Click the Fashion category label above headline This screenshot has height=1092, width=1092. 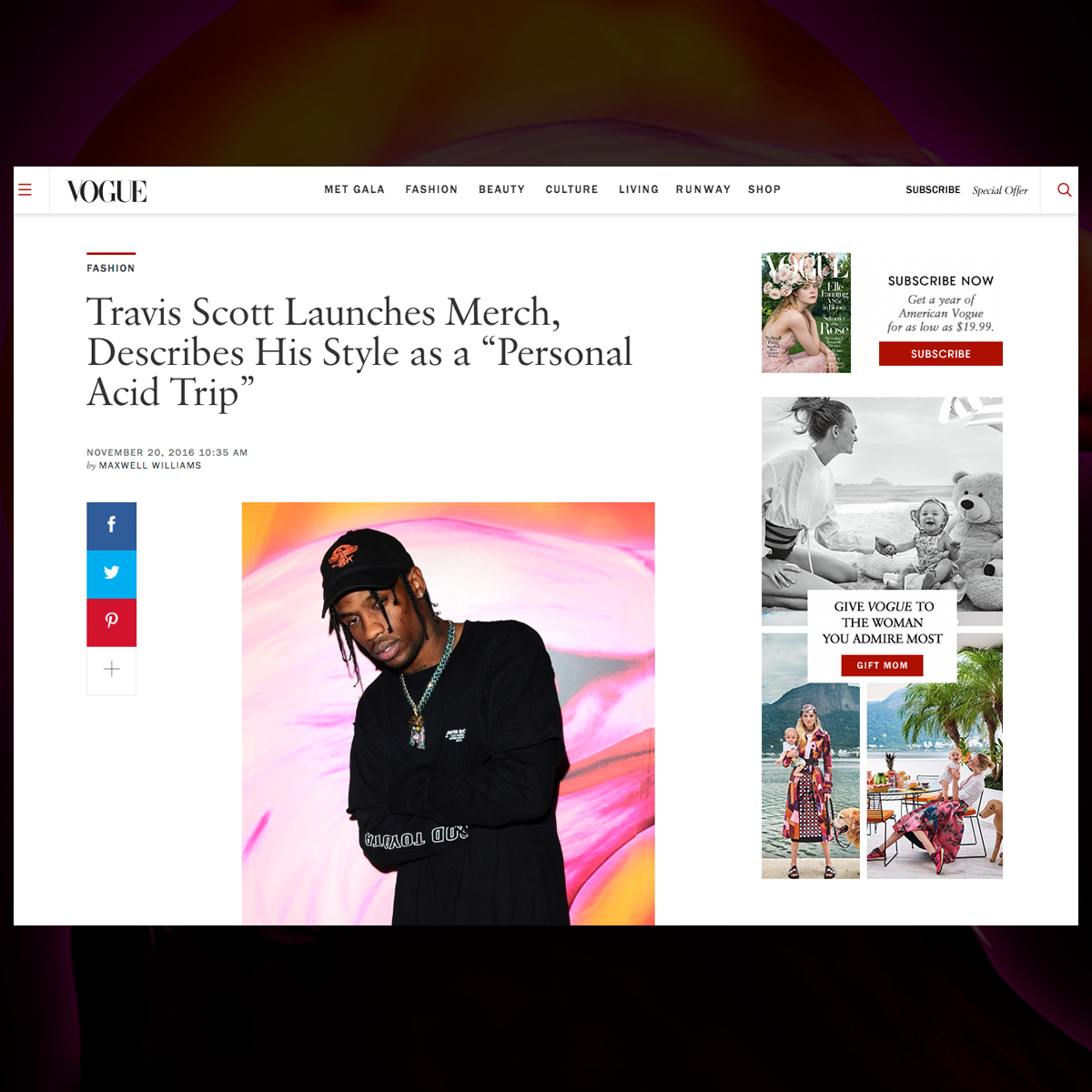coord(111,268)
